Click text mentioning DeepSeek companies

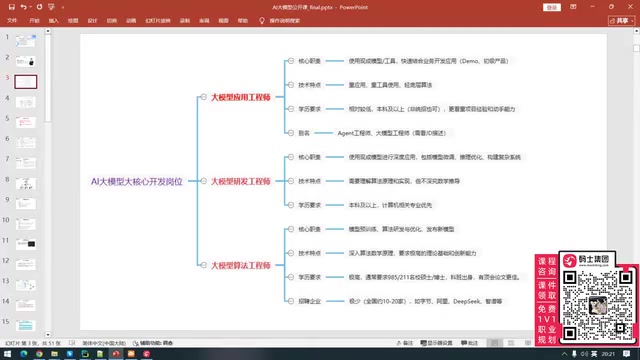pyautogui.click(x=425, y=301)
